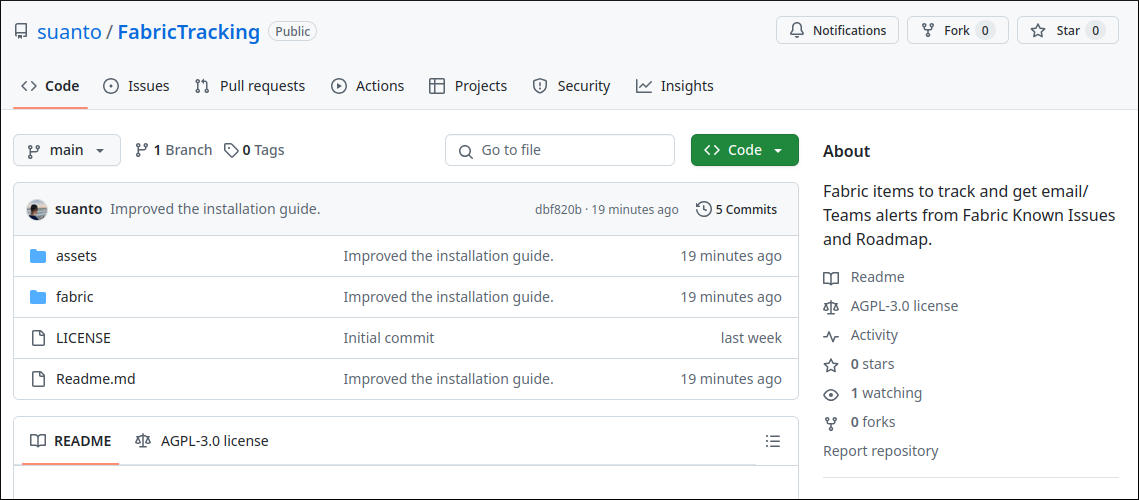Expand the main branch dropdown
Image resolution: width=1139 pixels, height=500 pixels.
point(67,150)
